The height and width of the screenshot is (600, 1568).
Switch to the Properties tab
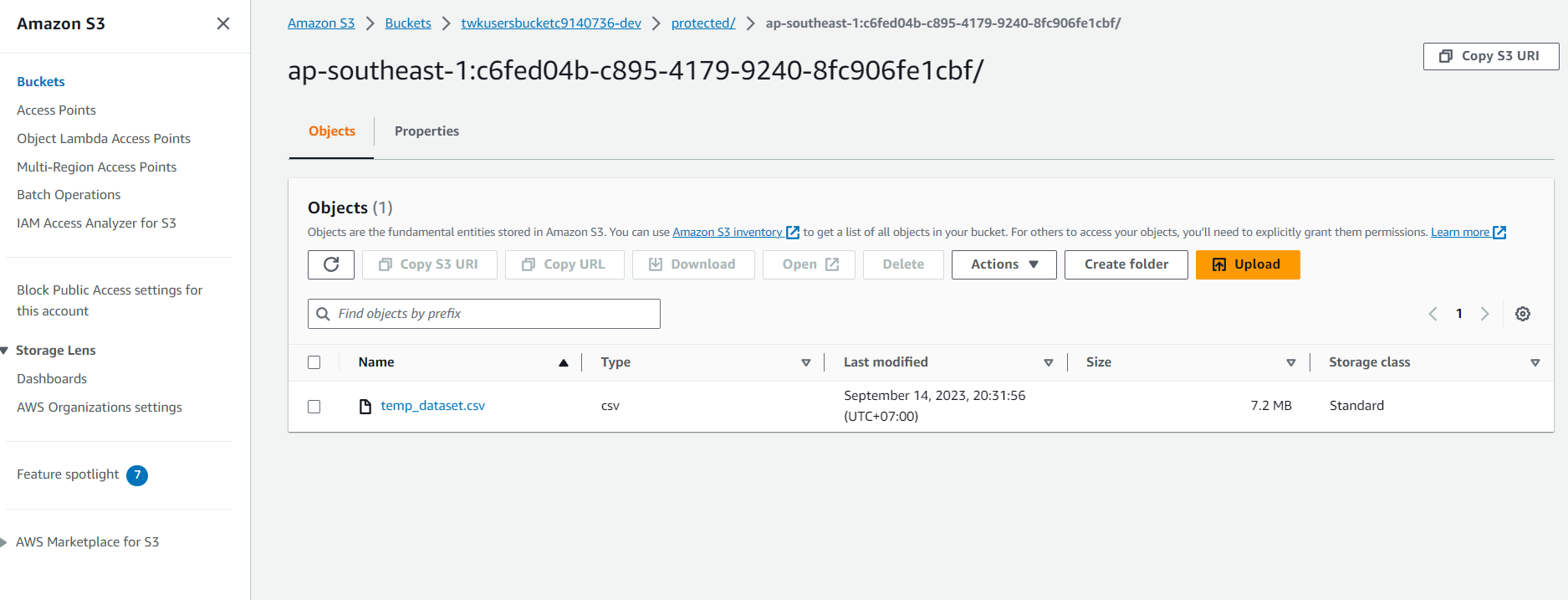coord(426,131)
